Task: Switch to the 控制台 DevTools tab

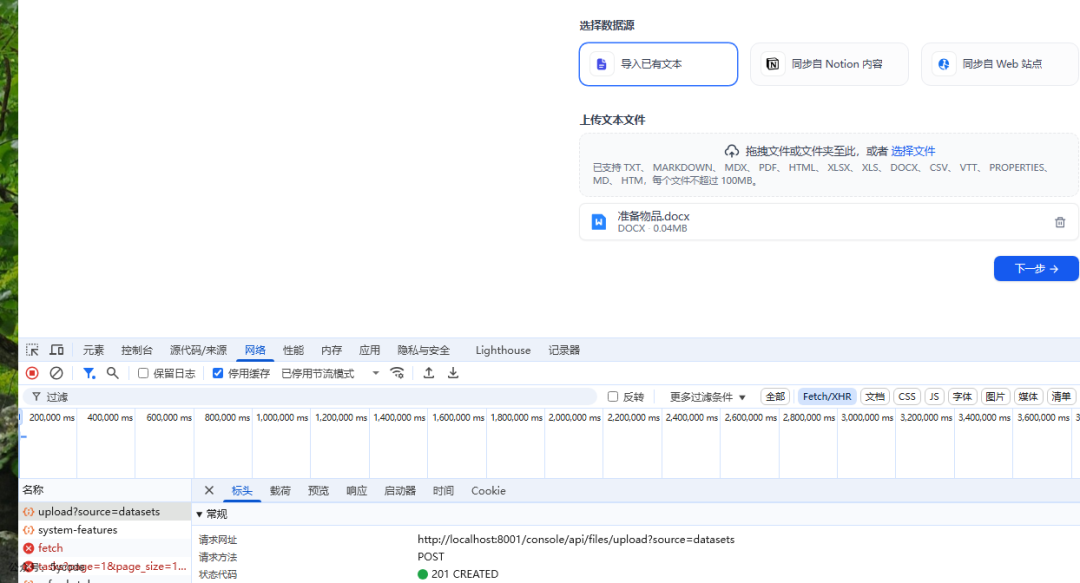Action: (x=137, y=349)
